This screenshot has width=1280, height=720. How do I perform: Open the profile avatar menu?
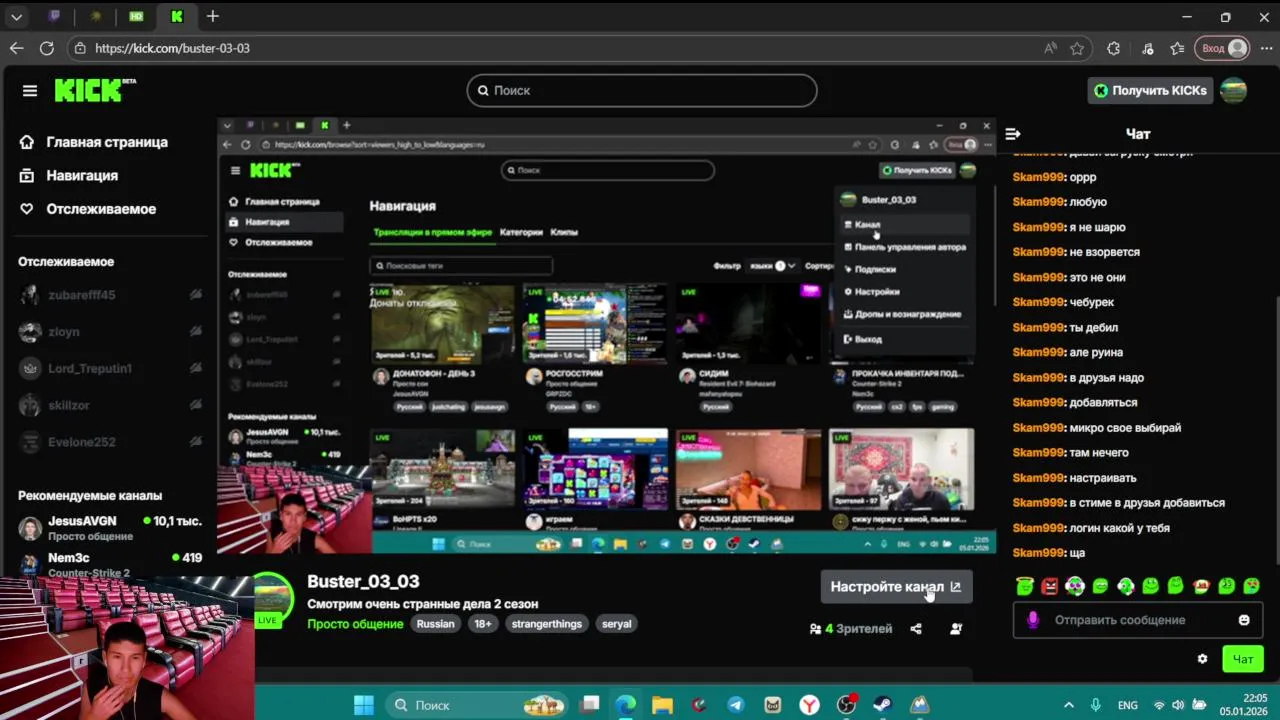pyautogui.click(x=1234, y=90)
